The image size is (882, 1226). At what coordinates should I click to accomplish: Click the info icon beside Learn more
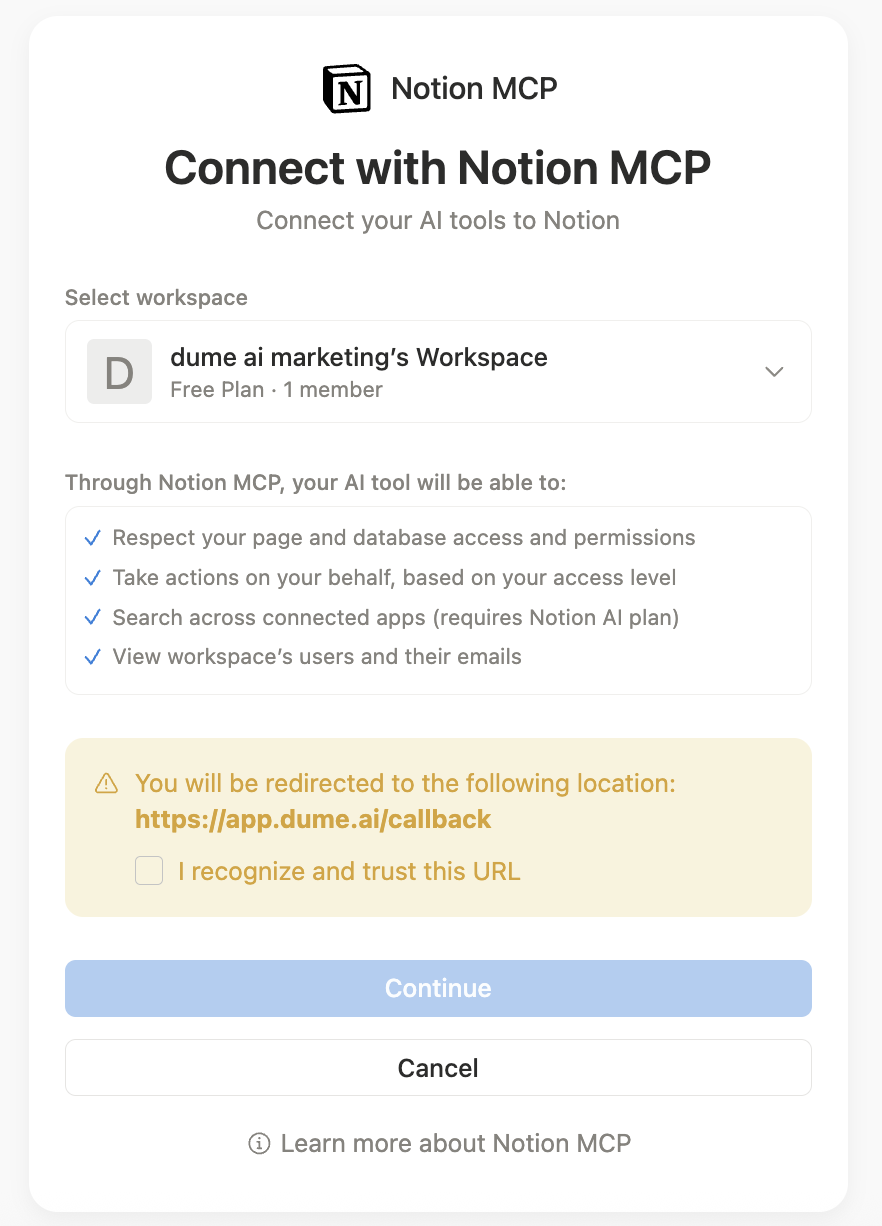click(261, 1144)
